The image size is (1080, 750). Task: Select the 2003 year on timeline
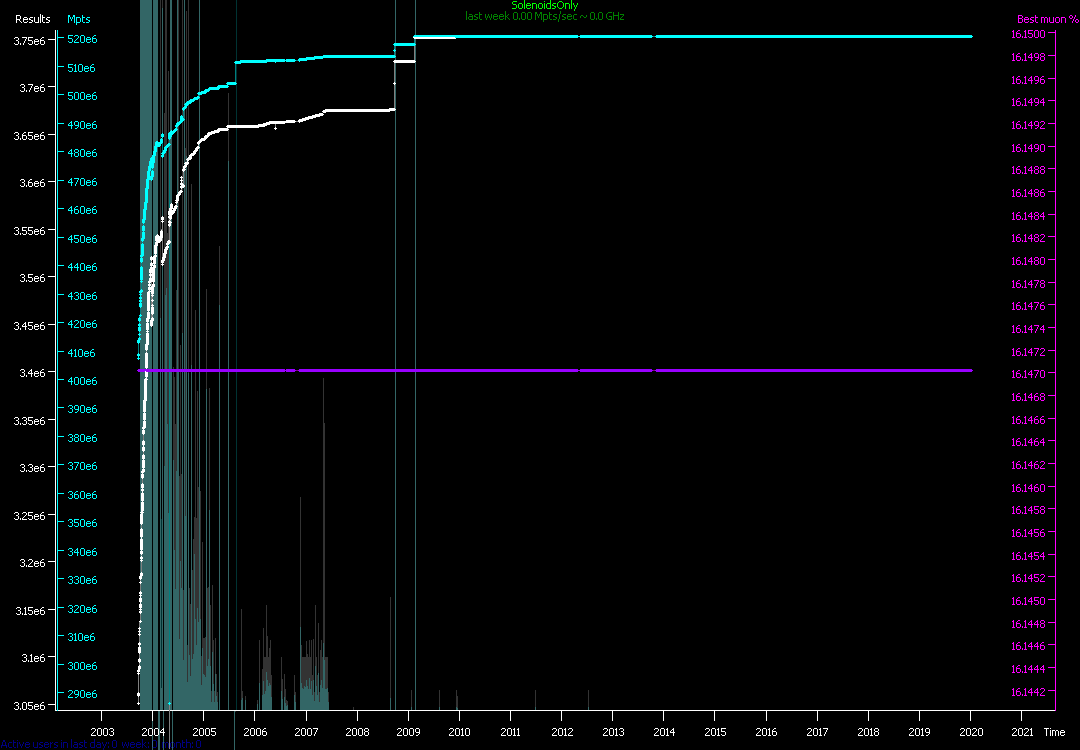(x=101, y=732)
